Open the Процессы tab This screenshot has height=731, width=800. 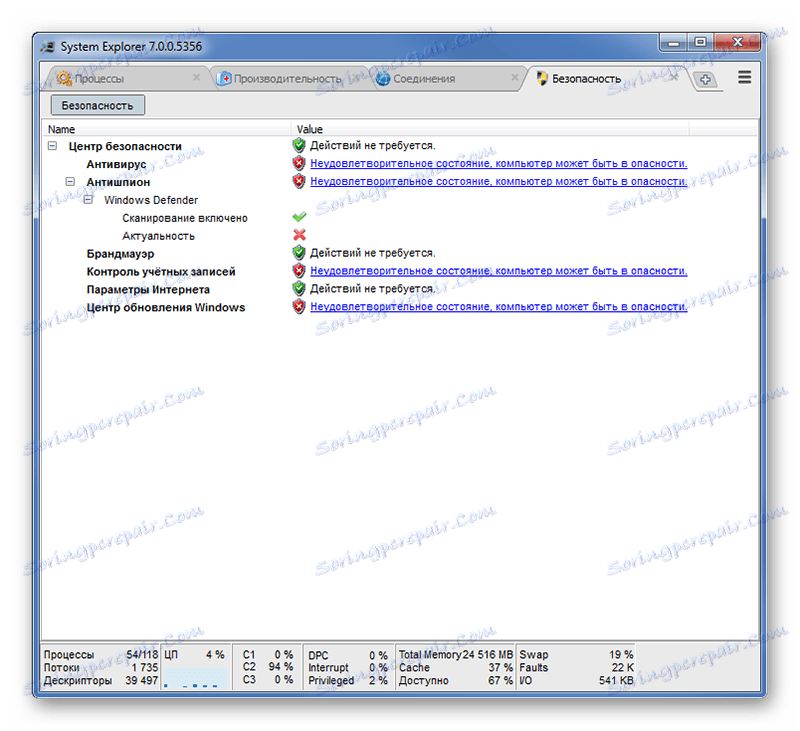point(125,79)
